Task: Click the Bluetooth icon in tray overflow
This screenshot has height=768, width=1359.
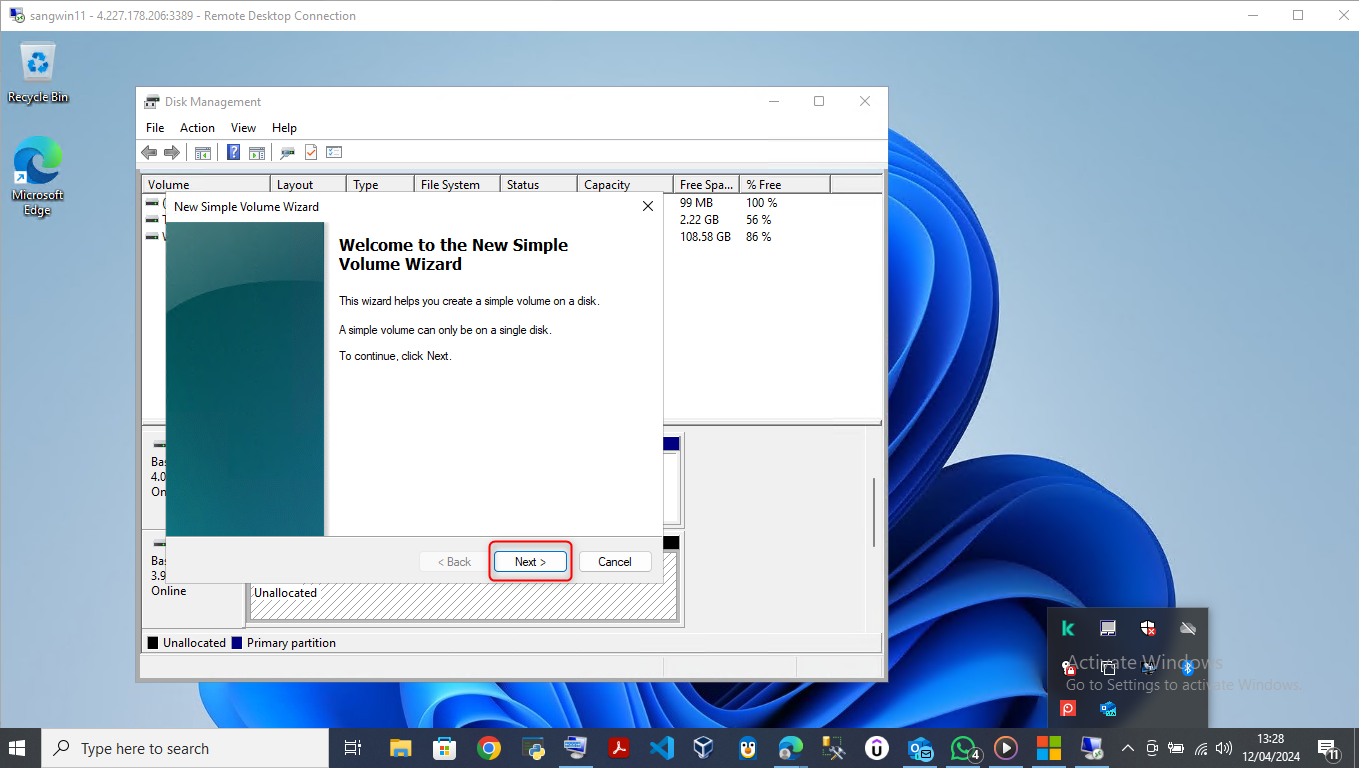Action: tap(1188, 668)
